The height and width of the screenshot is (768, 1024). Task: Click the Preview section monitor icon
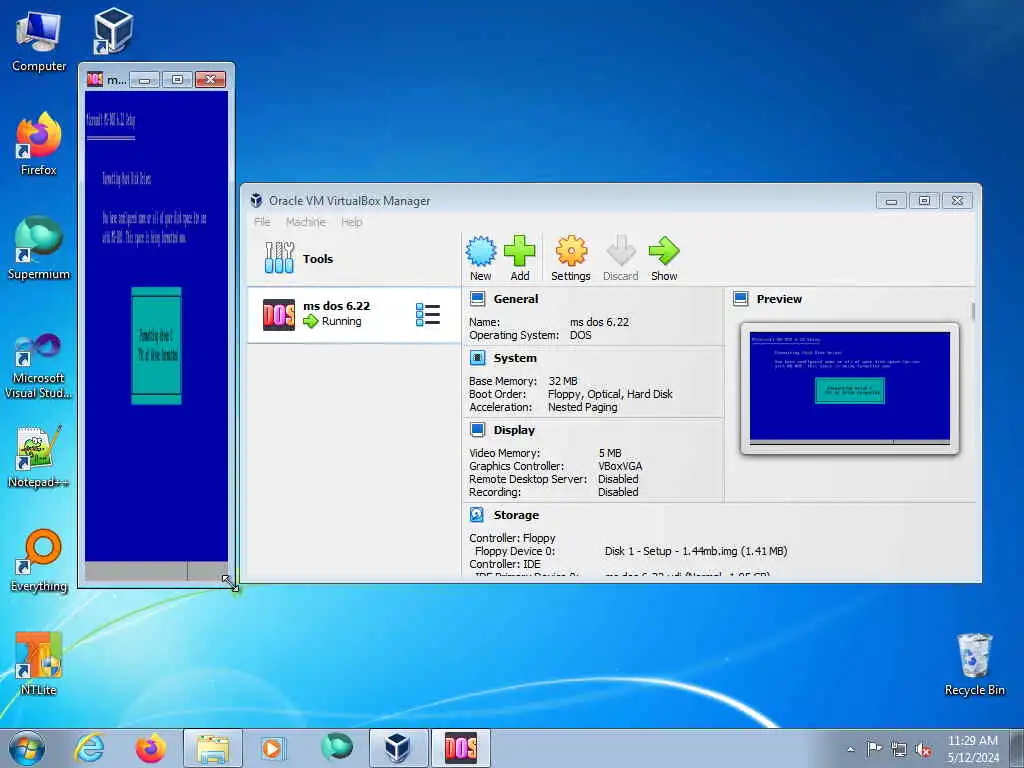(x=741, y=299)
